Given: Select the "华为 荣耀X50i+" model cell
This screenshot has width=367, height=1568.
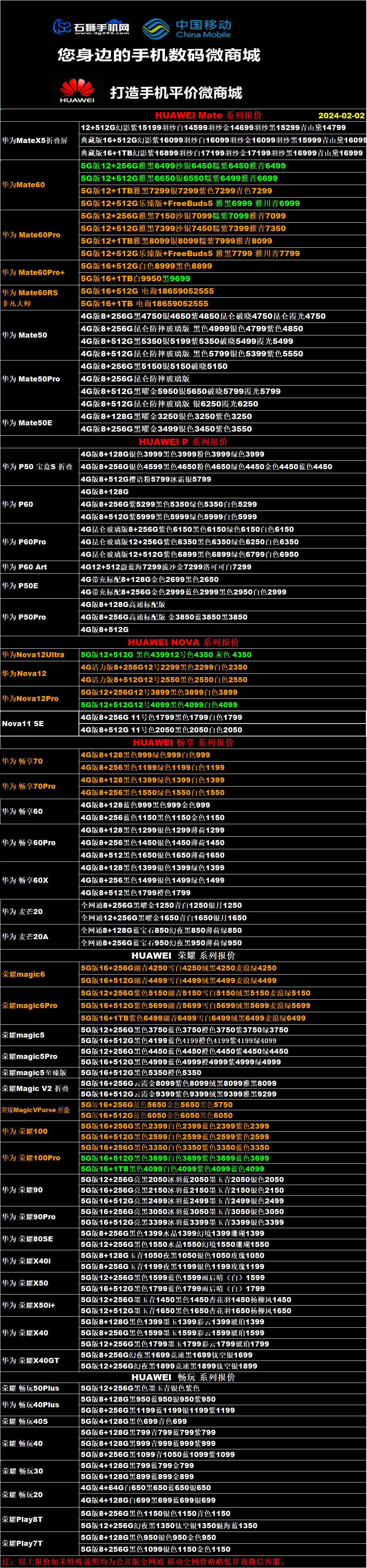Looking at the screenshot, I should [39, 1305].
